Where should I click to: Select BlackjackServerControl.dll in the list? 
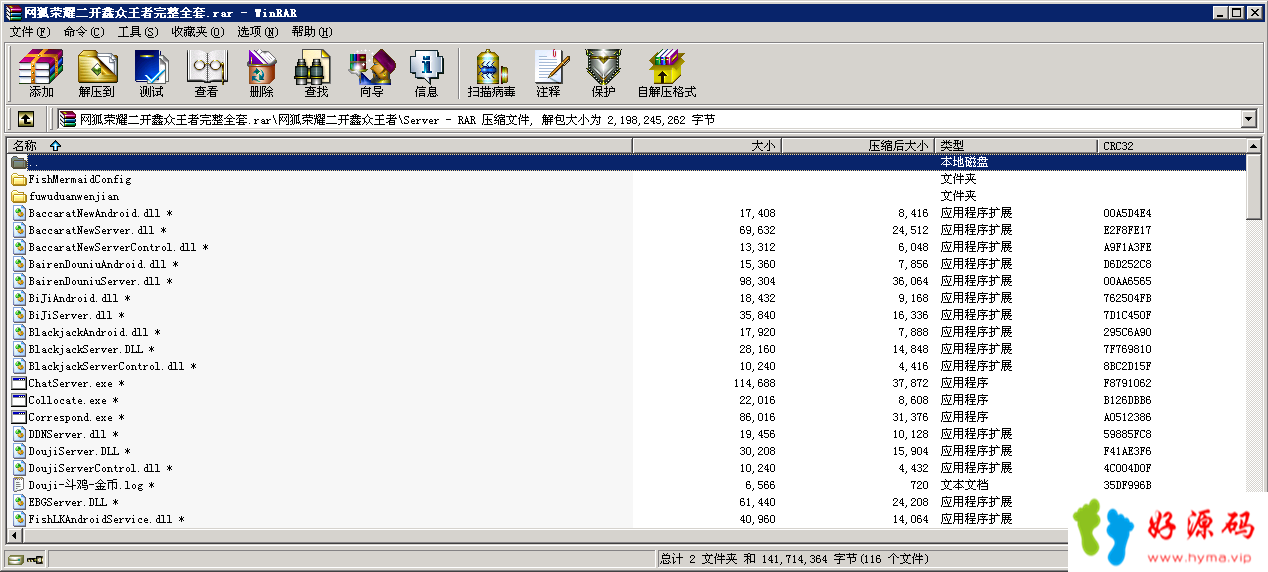(628, 366)
